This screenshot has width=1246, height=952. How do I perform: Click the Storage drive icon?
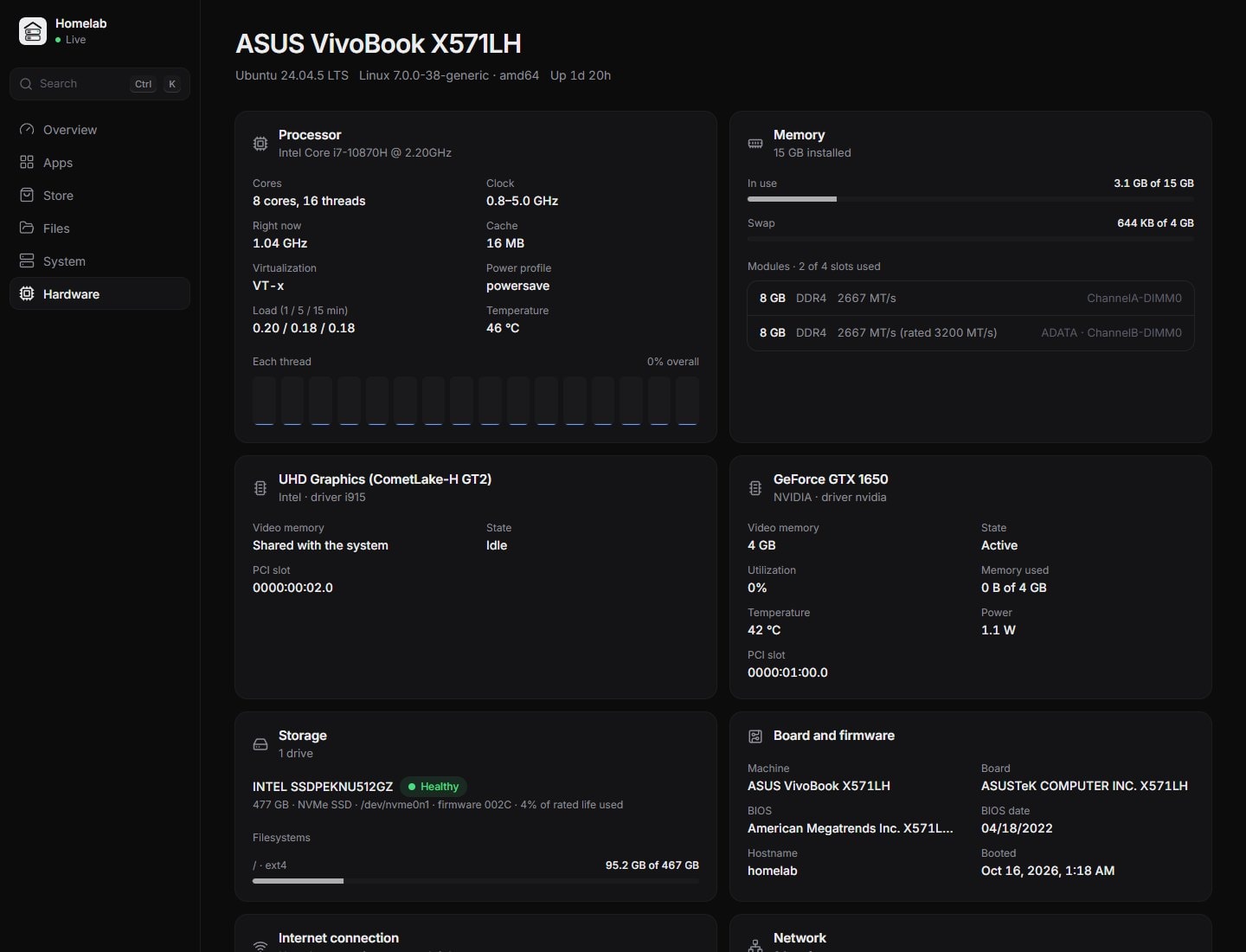[260, 744]
